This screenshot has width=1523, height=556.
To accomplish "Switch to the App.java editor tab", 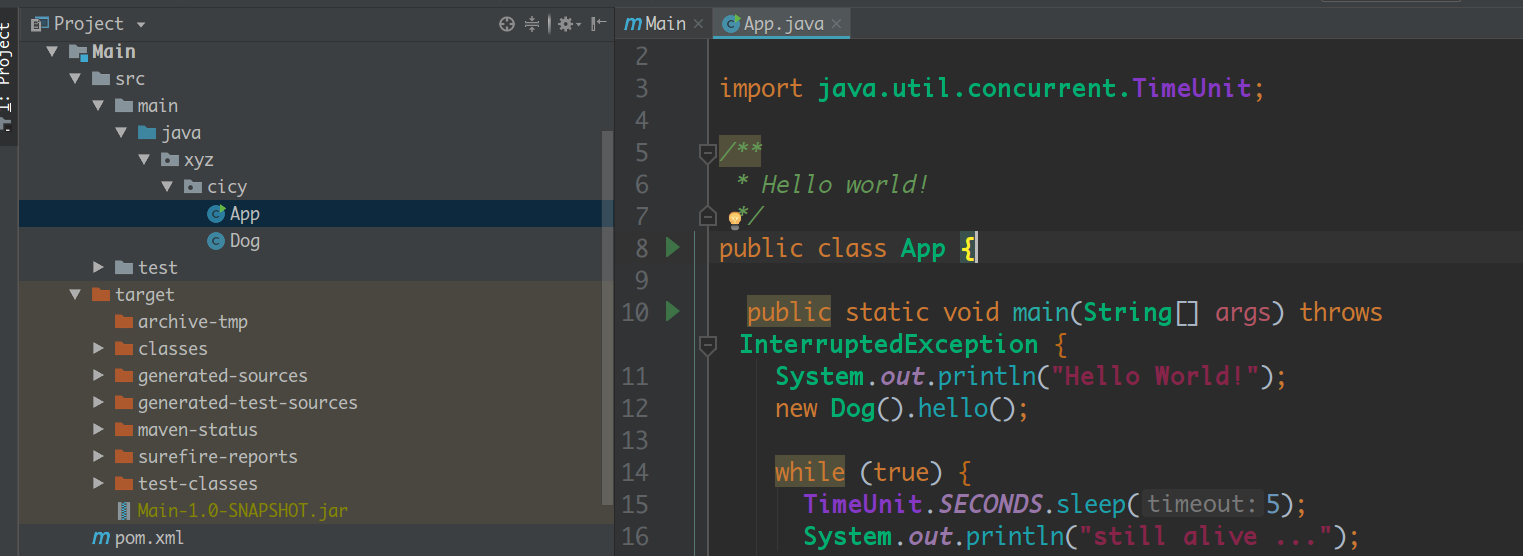I will tap(783, 23).
